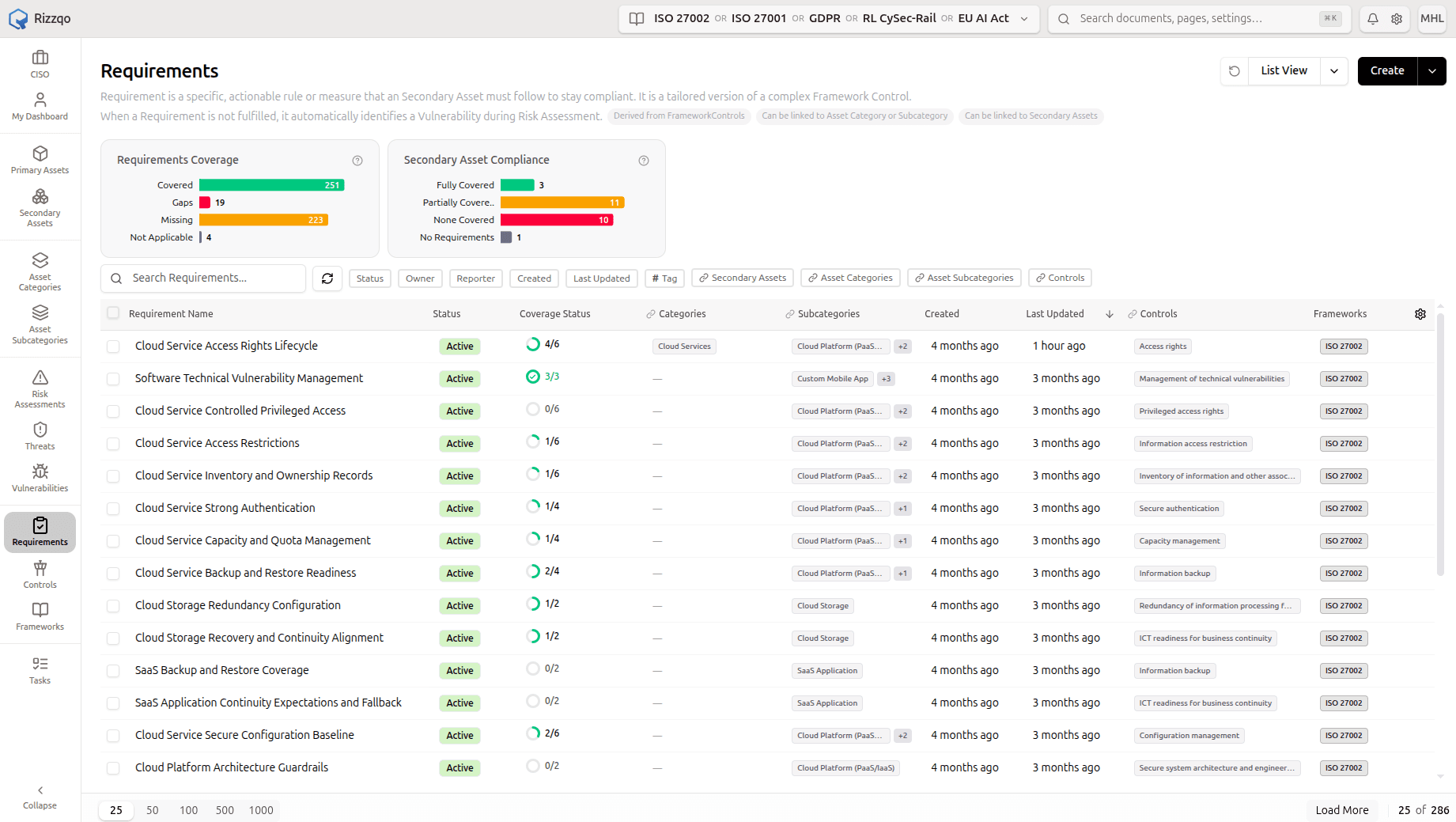The height and width of the screenshot is (822, 1456).
Task: Open Threats from sidebar
Action: [40, 436]
